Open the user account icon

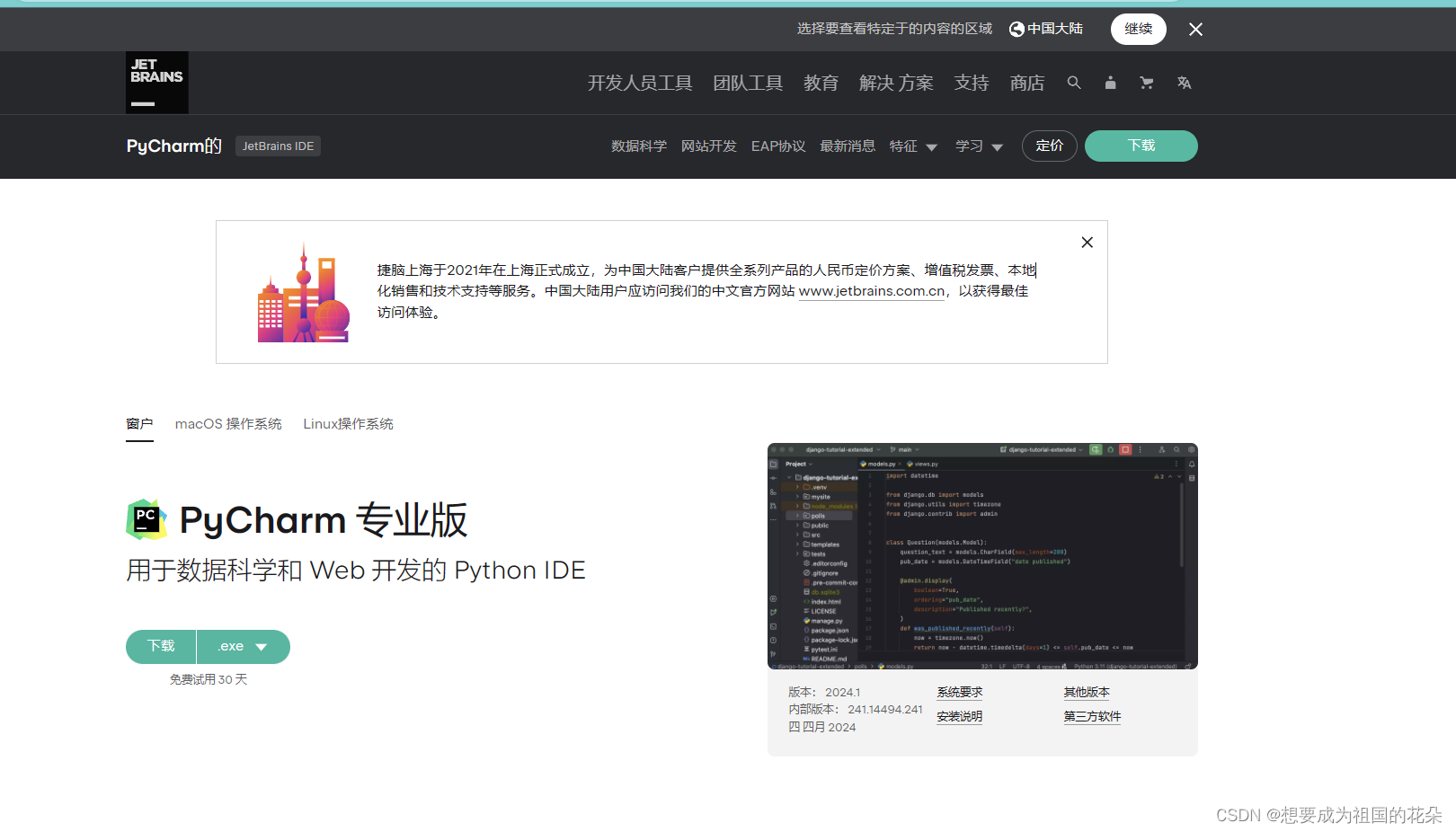[1111, 83]
